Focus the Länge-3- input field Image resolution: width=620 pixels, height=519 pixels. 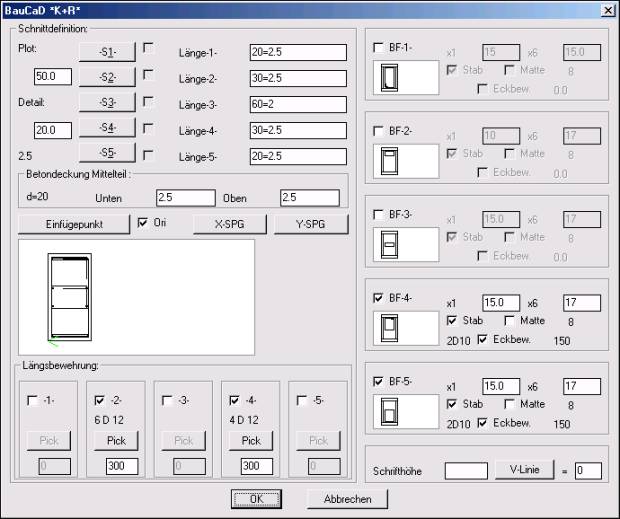298,104
